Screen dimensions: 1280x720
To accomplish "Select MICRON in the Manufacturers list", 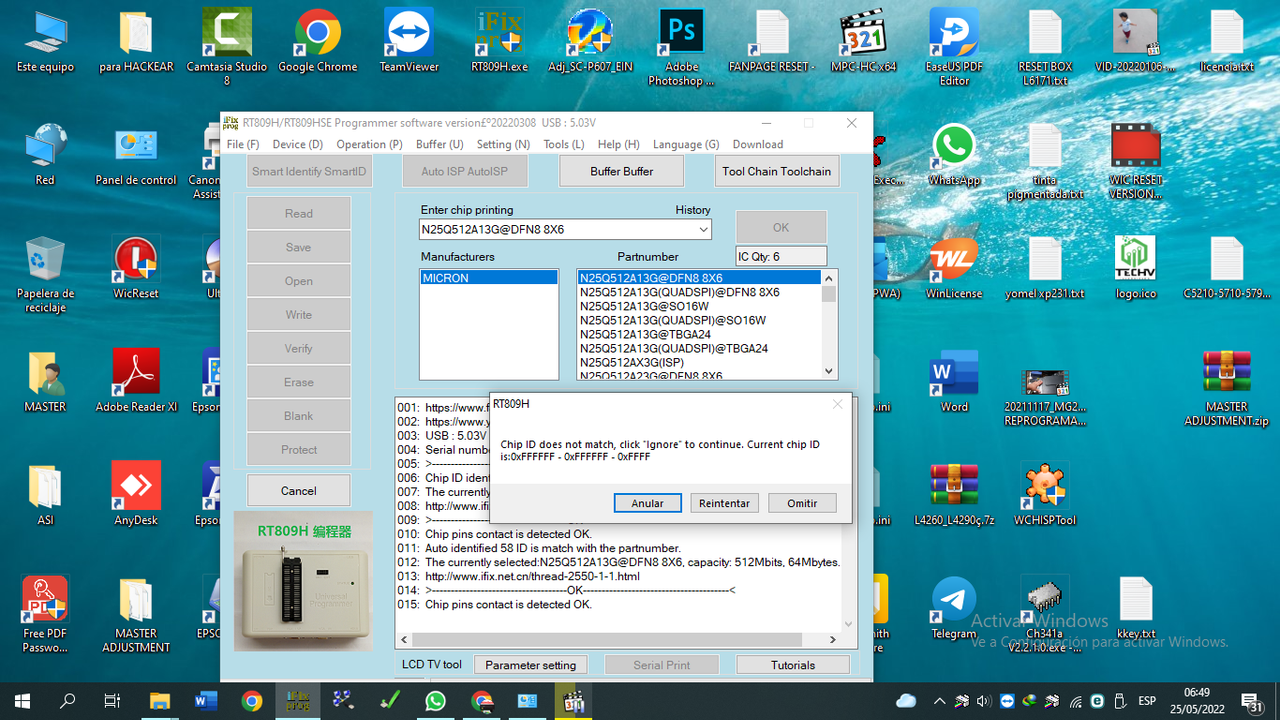I will [x=489, y=278].
